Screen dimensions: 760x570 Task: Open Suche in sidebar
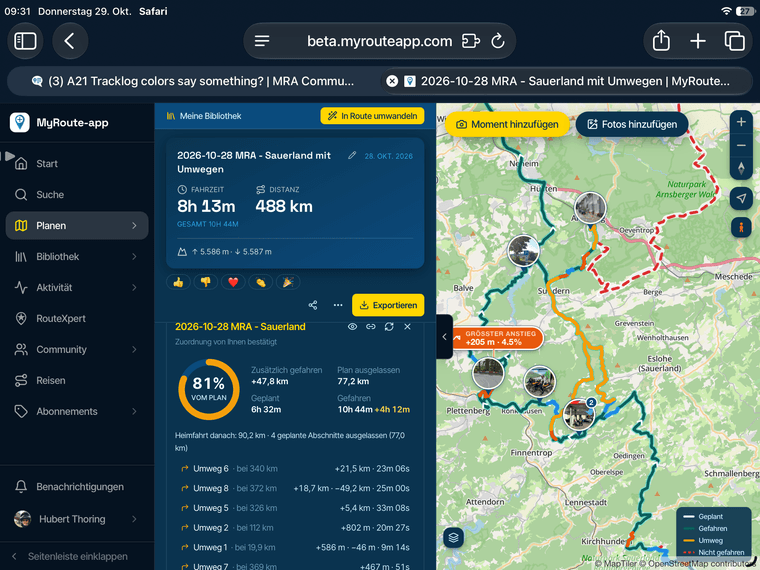77,195
